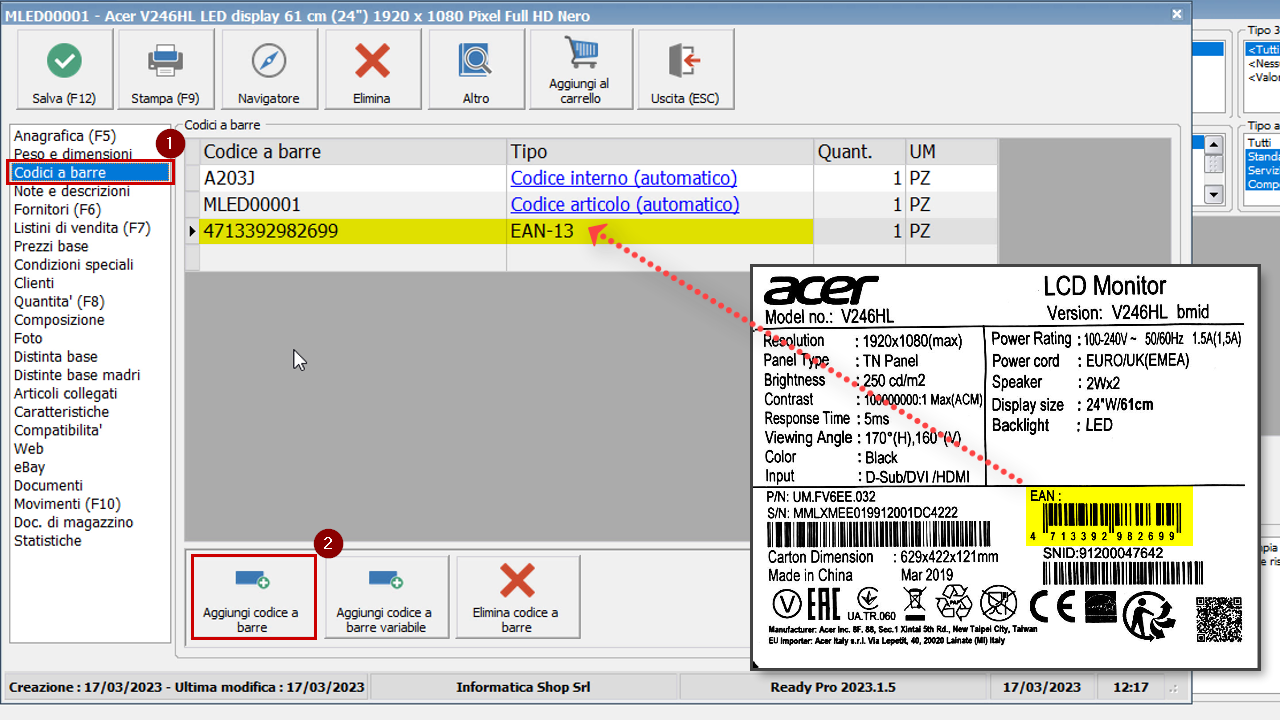1280x720 pixels.
Task: Click the UM column header
Action: coord(951,151)
